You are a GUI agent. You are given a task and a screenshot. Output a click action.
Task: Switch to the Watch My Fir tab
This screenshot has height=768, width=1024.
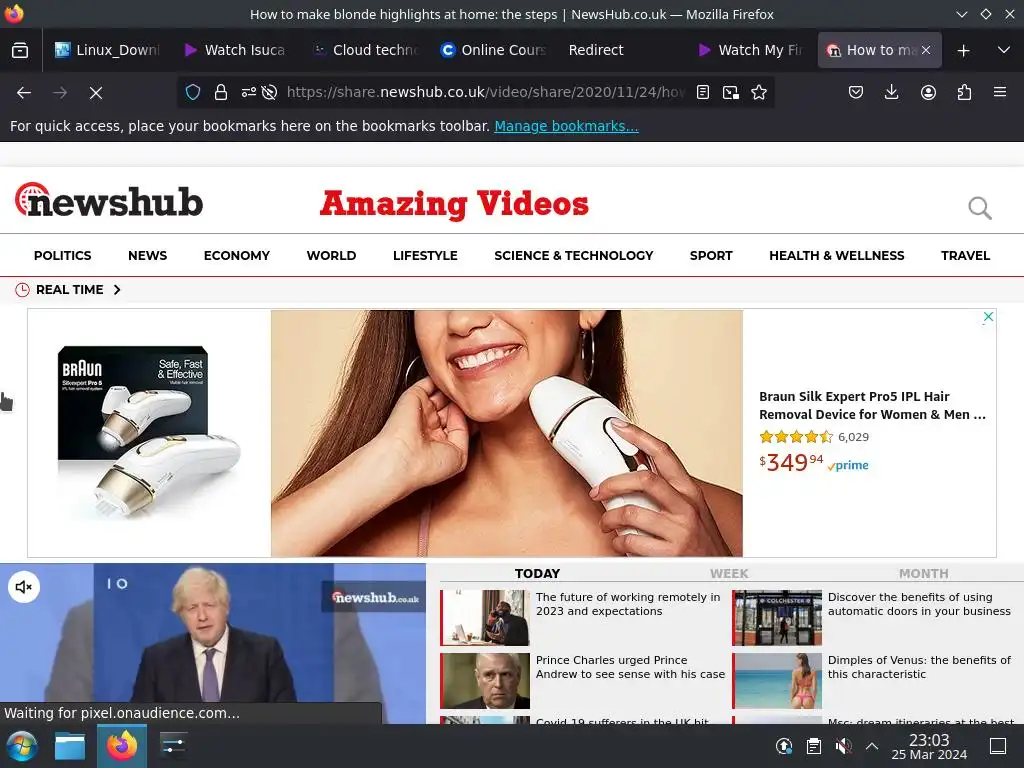pyautogui.click(x=750, y=50)
